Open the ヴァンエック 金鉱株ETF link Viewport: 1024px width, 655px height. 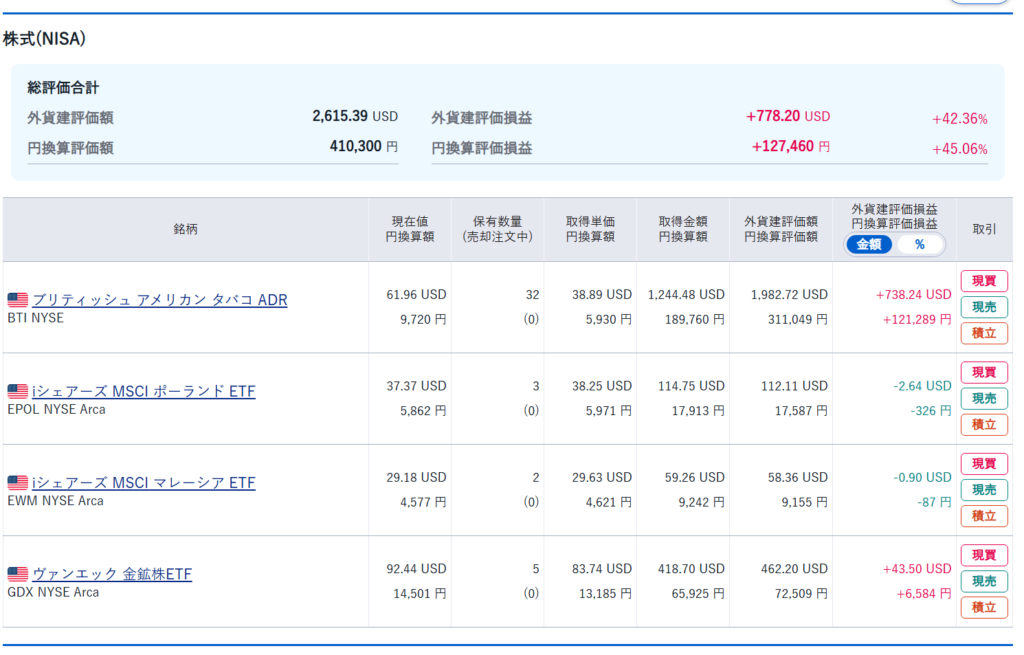click(x=112, y=574)
